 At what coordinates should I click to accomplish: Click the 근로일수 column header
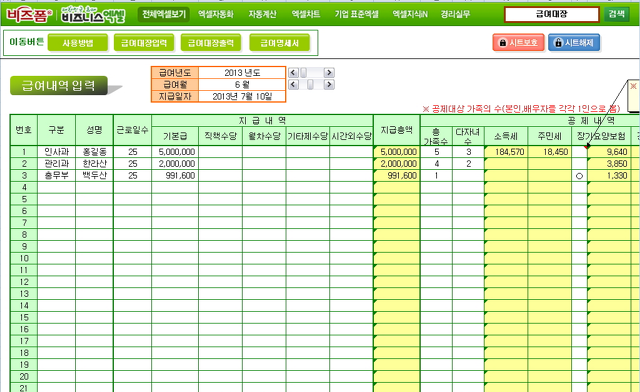[x=133, y=130]
